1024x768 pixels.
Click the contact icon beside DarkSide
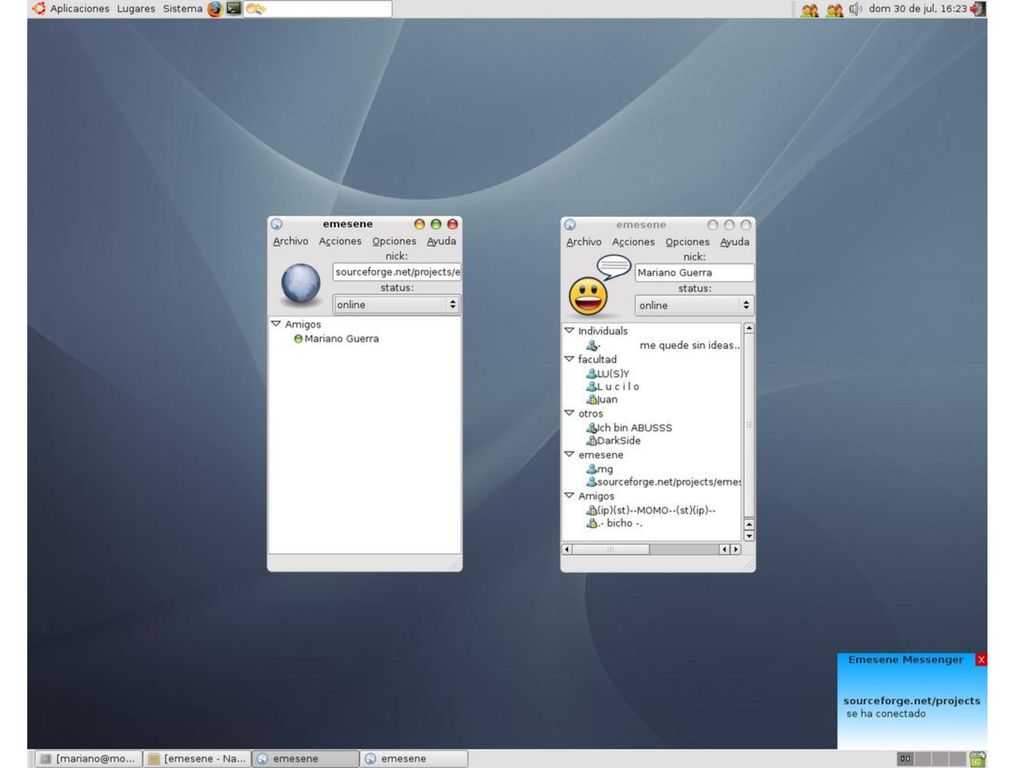point(591,441)
